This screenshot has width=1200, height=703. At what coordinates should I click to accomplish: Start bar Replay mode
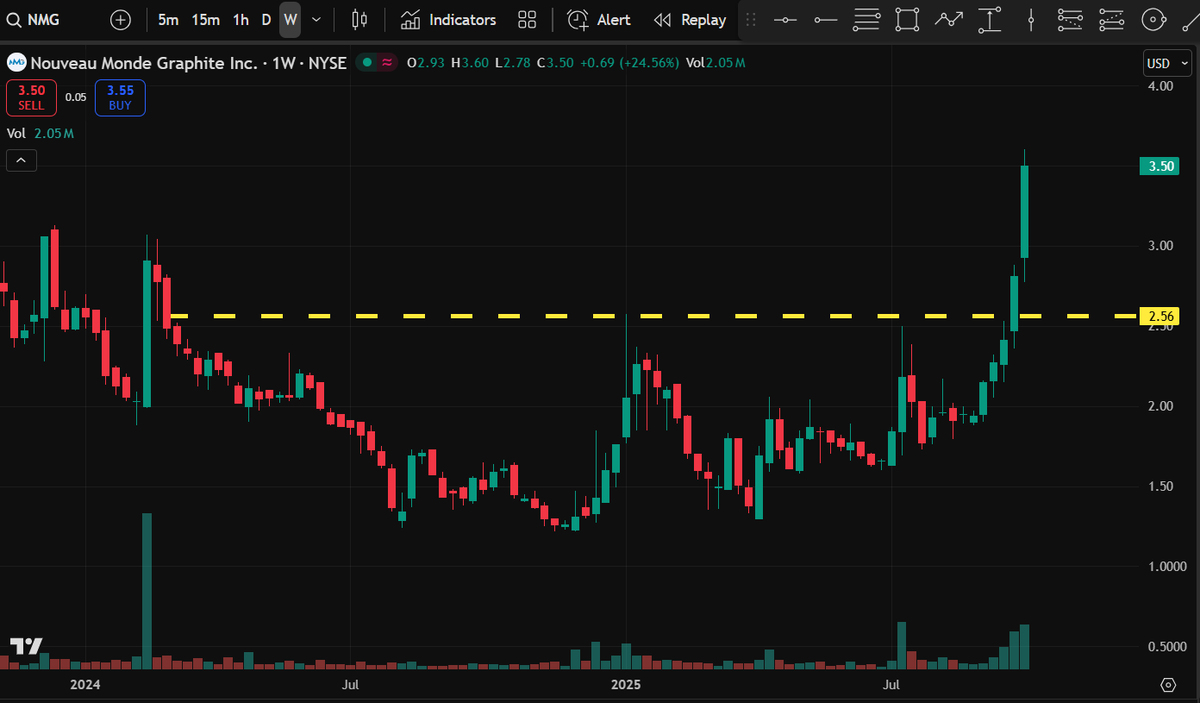690,19
